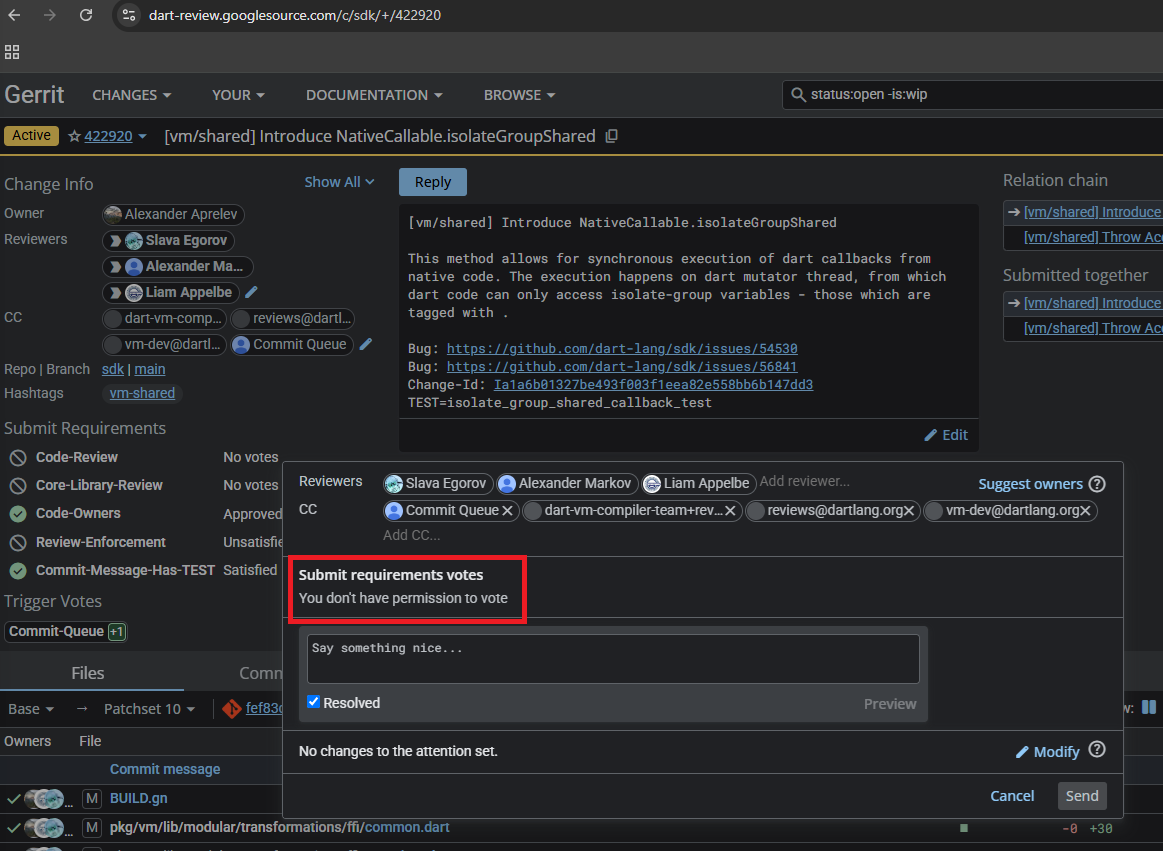The image size is (1163, 851).
Task: Open the github issue 56841 link
Action: 622,367
